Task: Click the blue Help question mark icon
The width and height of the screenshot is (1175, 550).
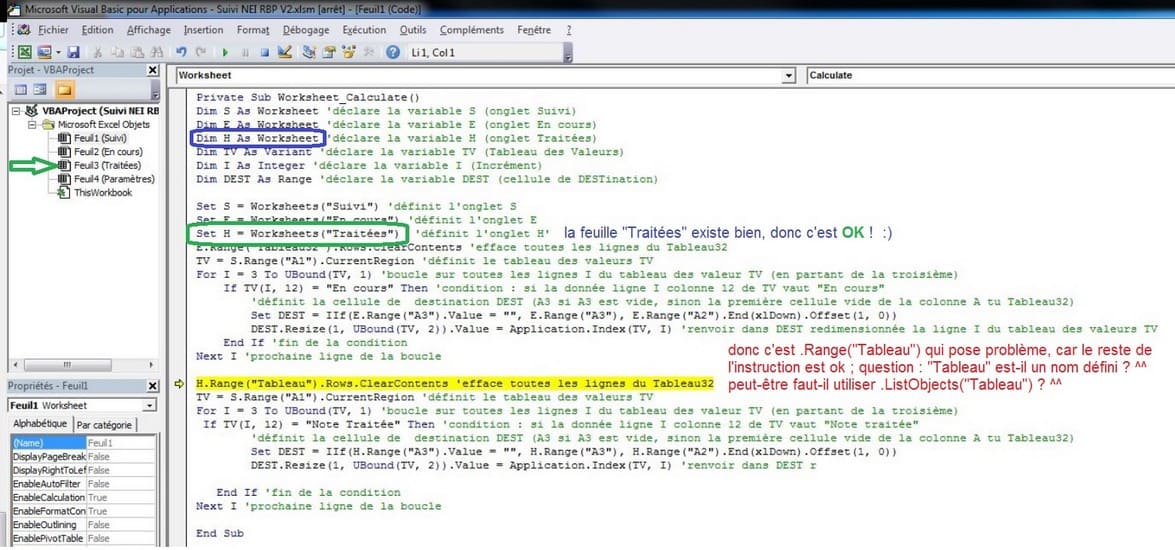Action: pyautogui.click(x=393, y=52)
